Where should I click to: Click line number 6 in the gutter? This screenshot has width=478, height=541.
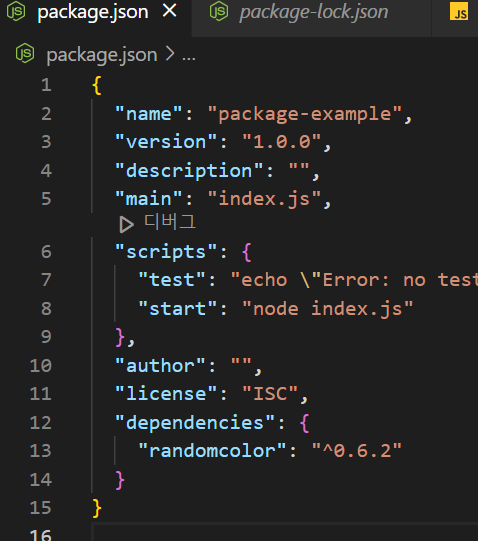tap(46, 252)
